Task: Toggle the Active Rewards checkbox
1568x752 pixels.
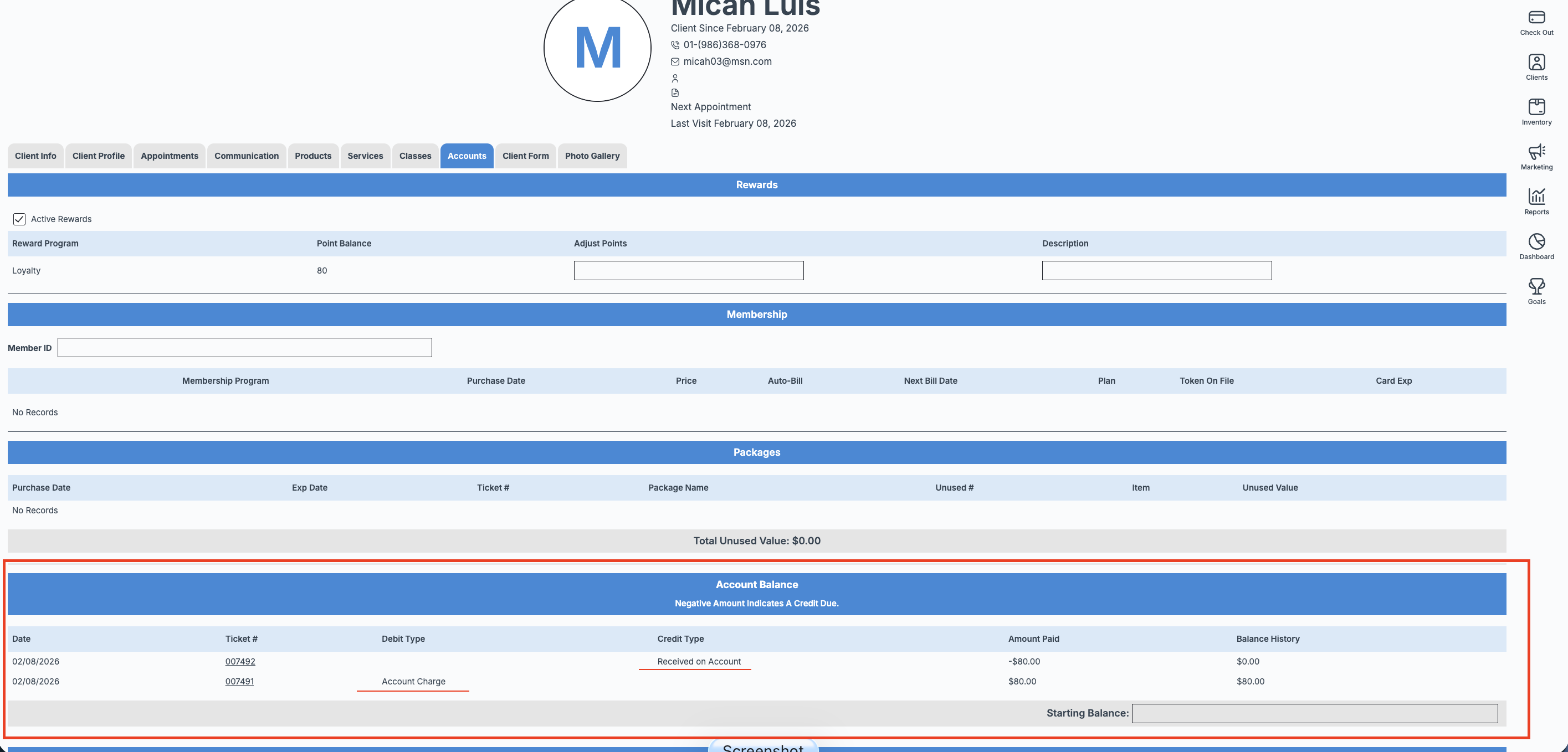Action: pyautogui.click(x=19, y=219)
